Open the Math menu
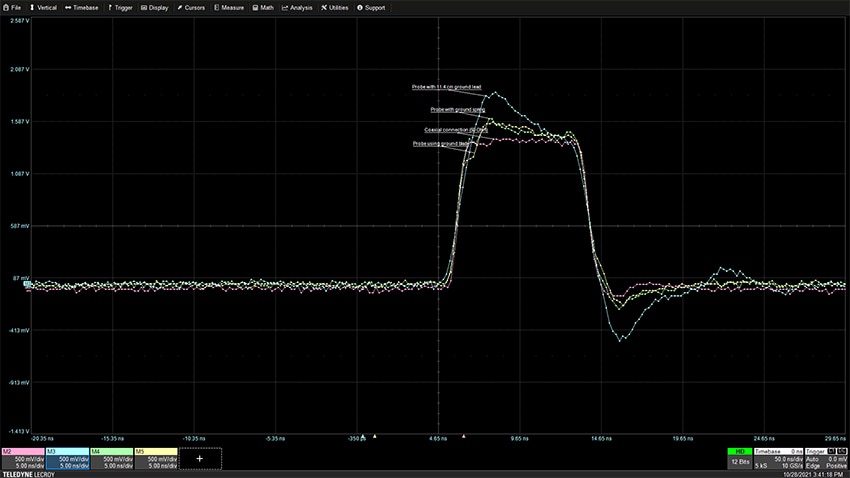This screenshot has width=850, height=478. (x=266, y=7)
